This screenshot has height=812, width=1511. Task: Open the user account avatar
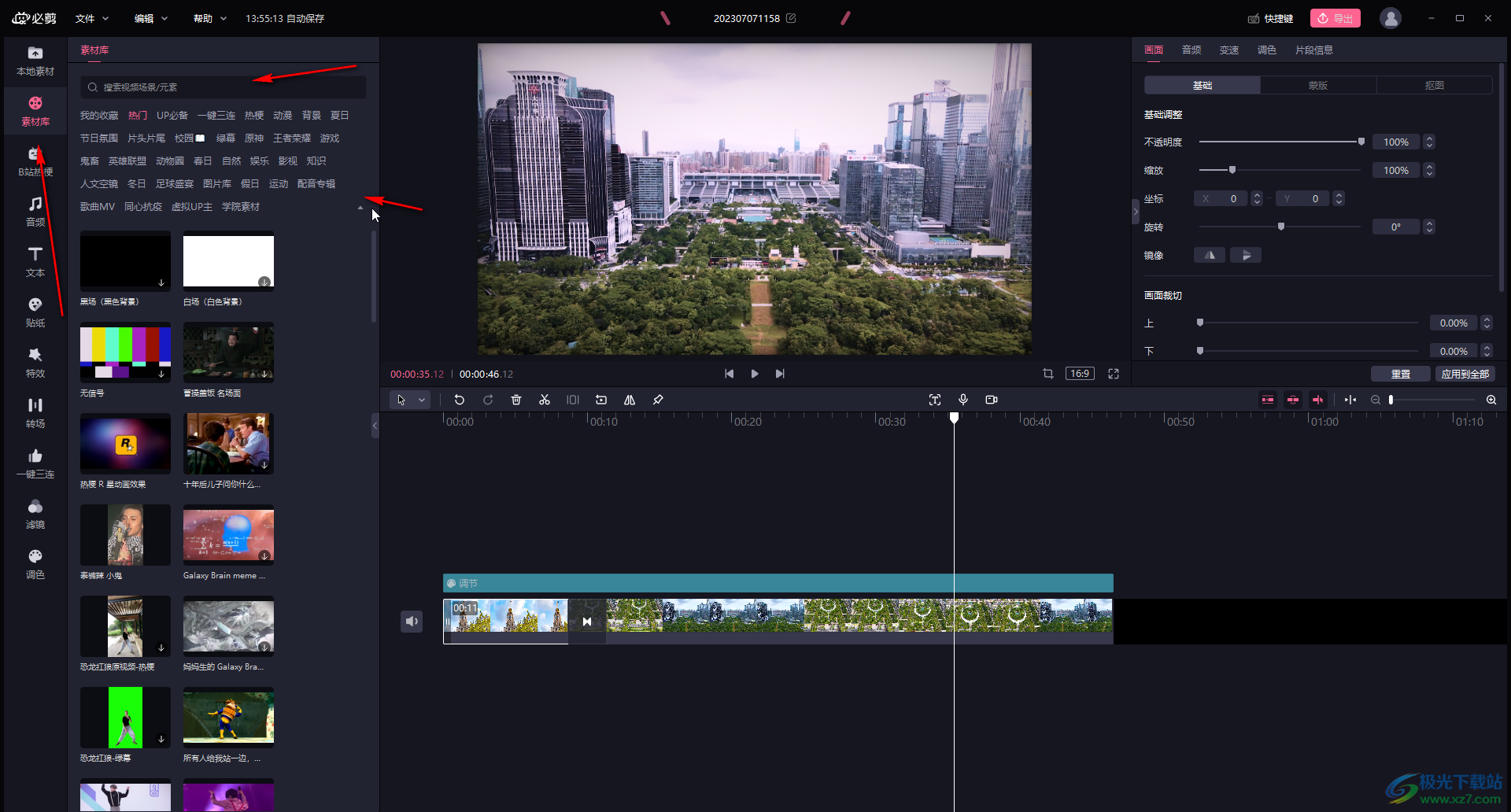(x=1391, y=18)
